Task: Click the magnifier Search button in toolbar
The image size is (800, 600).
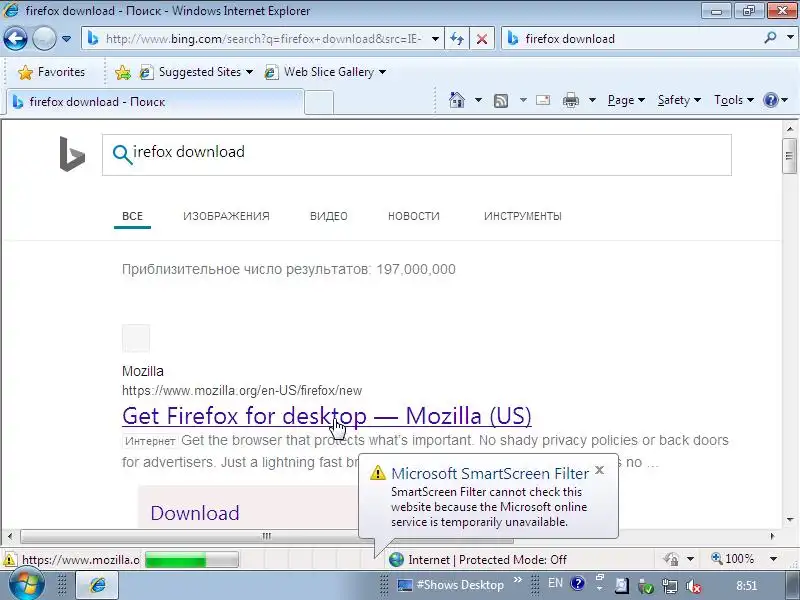Action: 770,38
